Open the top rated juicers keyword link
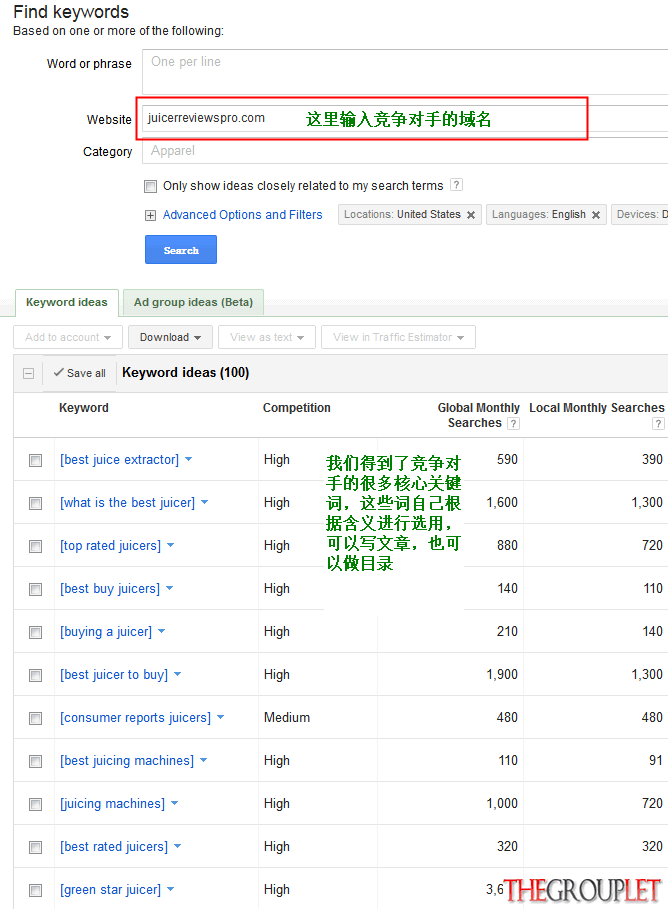 [110, 546]
